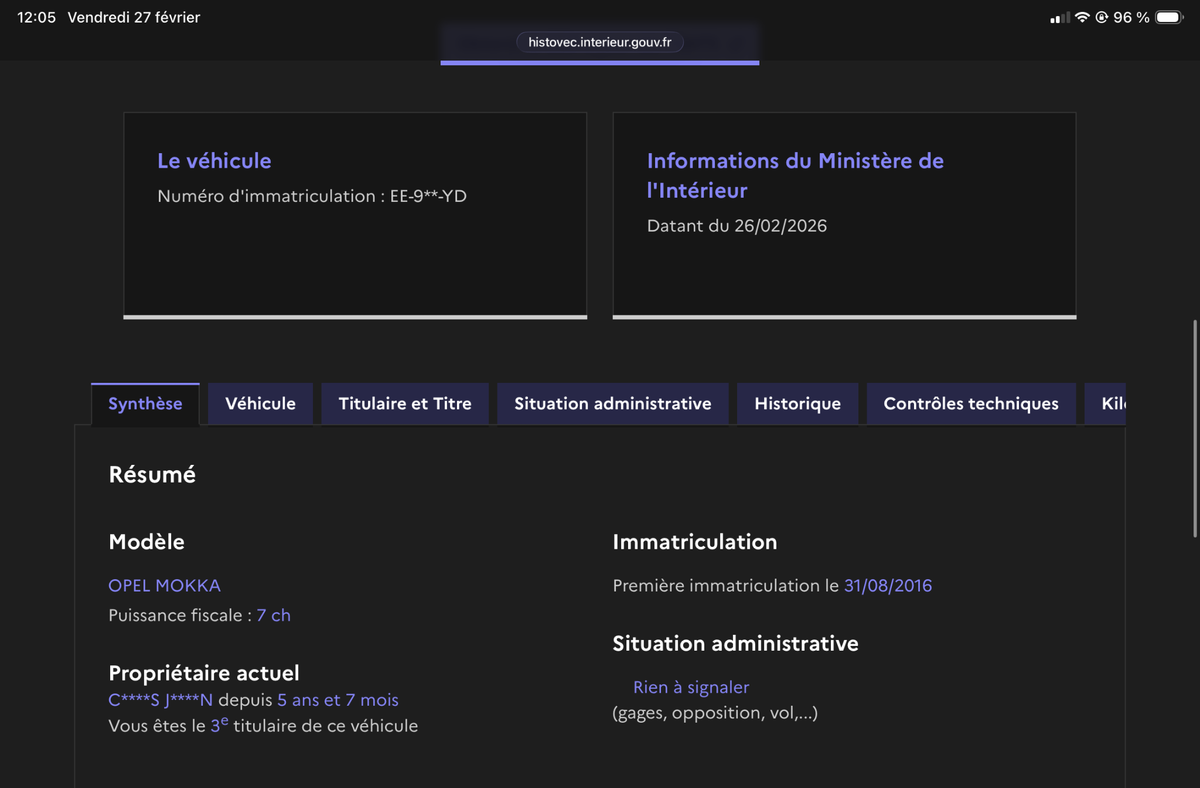1200x788 pixels.
Task: Click the page scrollbar on the right edge
Action: (x=1195, y=430)
